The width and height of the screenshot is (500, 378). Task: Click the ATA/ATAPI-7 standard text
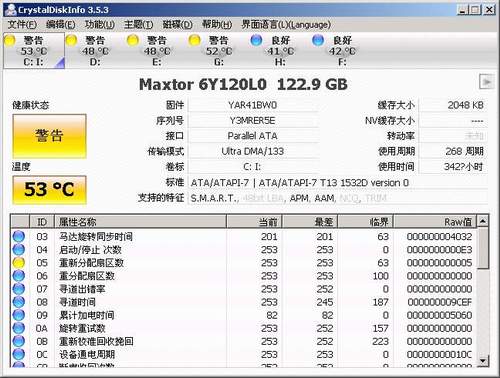coord(300,183)
